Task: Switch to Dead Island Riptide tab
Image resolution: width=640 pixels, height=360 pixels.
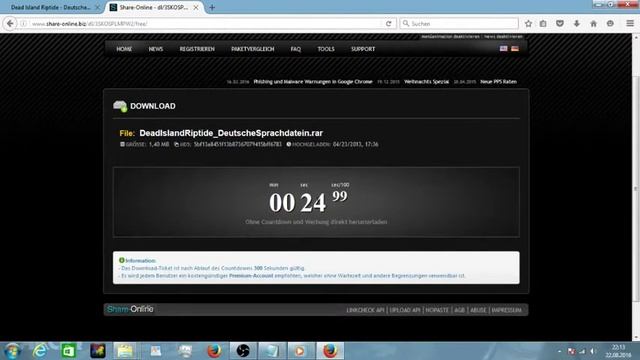Action: [x=51, y=7]
